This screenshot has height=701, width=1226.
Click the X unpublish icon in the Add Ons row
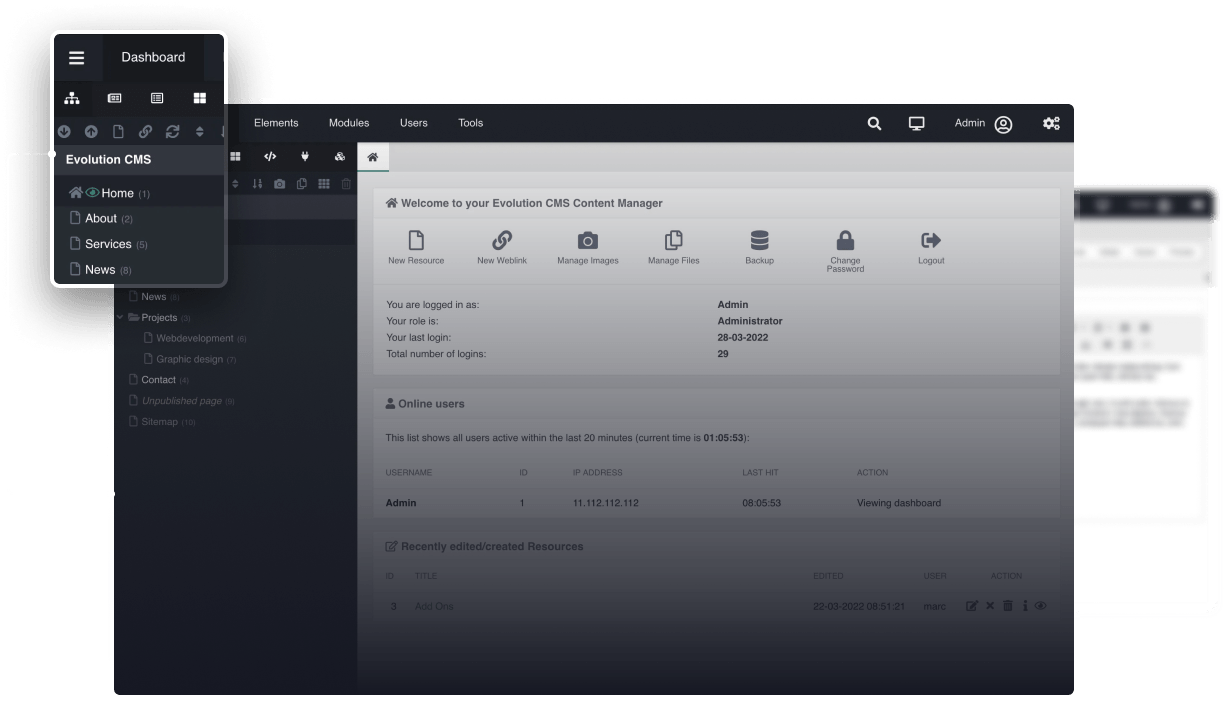(990, 606)
